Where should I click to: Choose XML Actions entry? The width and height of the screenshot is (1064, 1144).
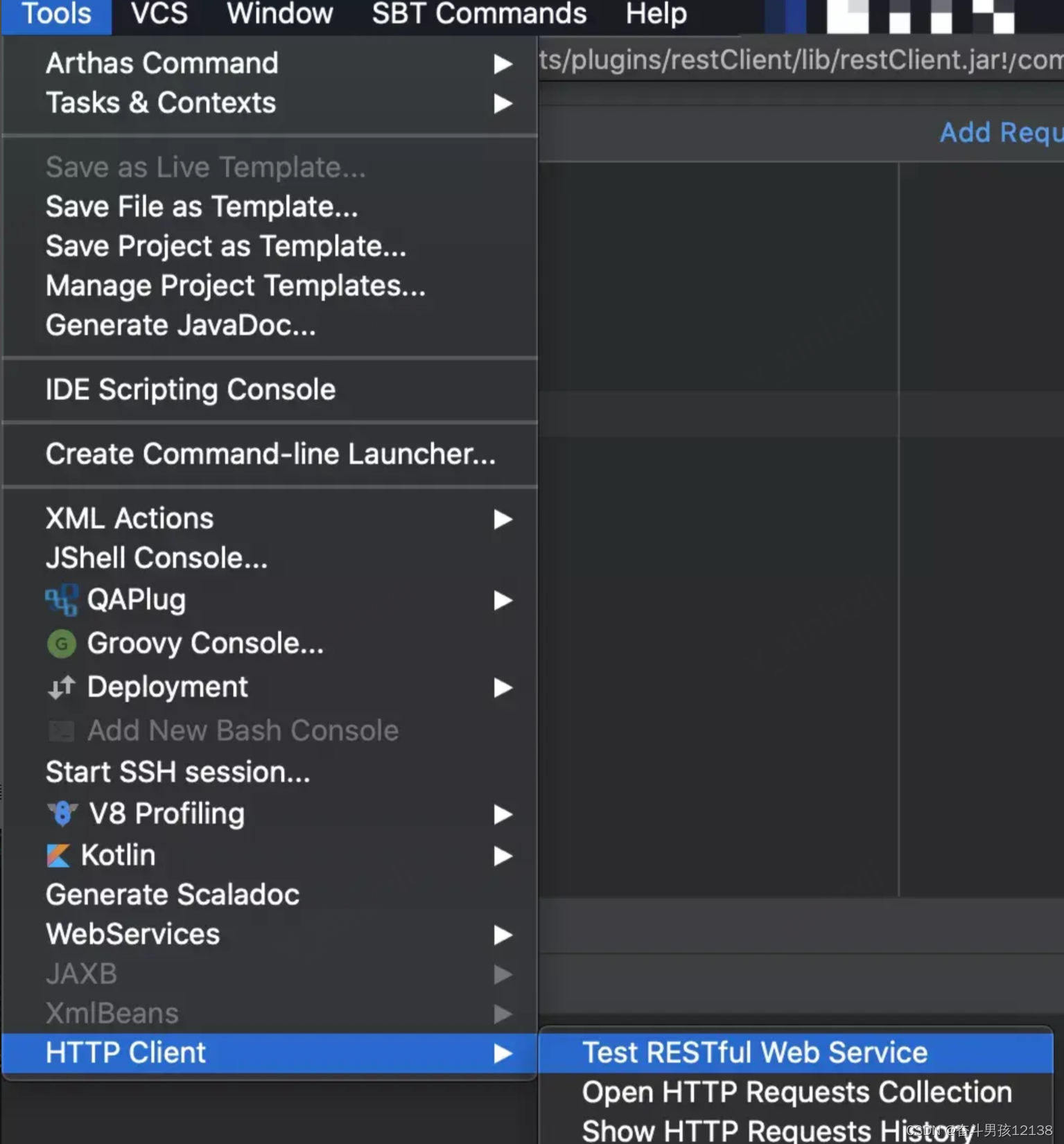(269, 518)
